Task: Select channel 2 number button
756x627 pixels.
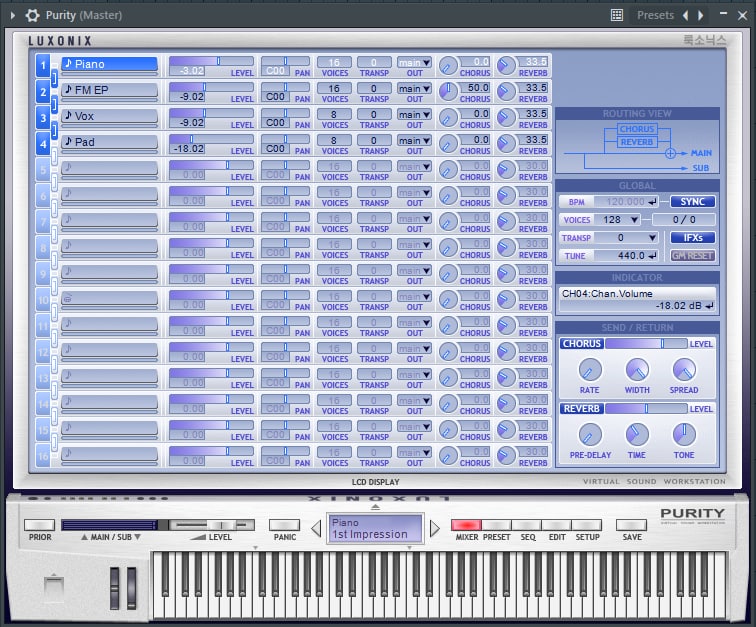Action: point(43,91)
